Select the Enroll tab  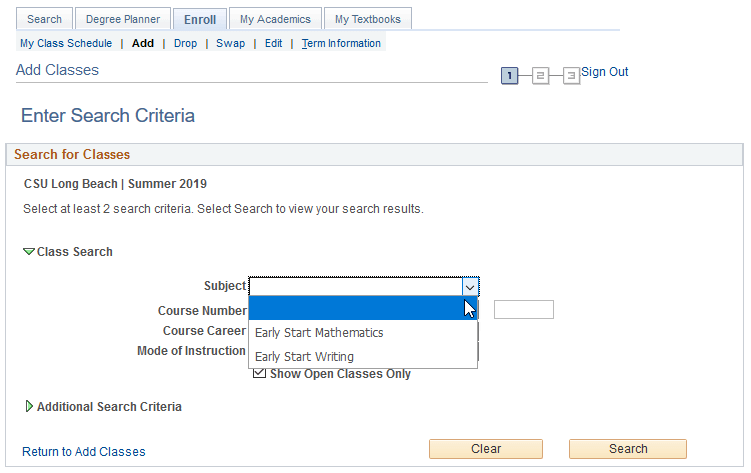pos(200,20)
